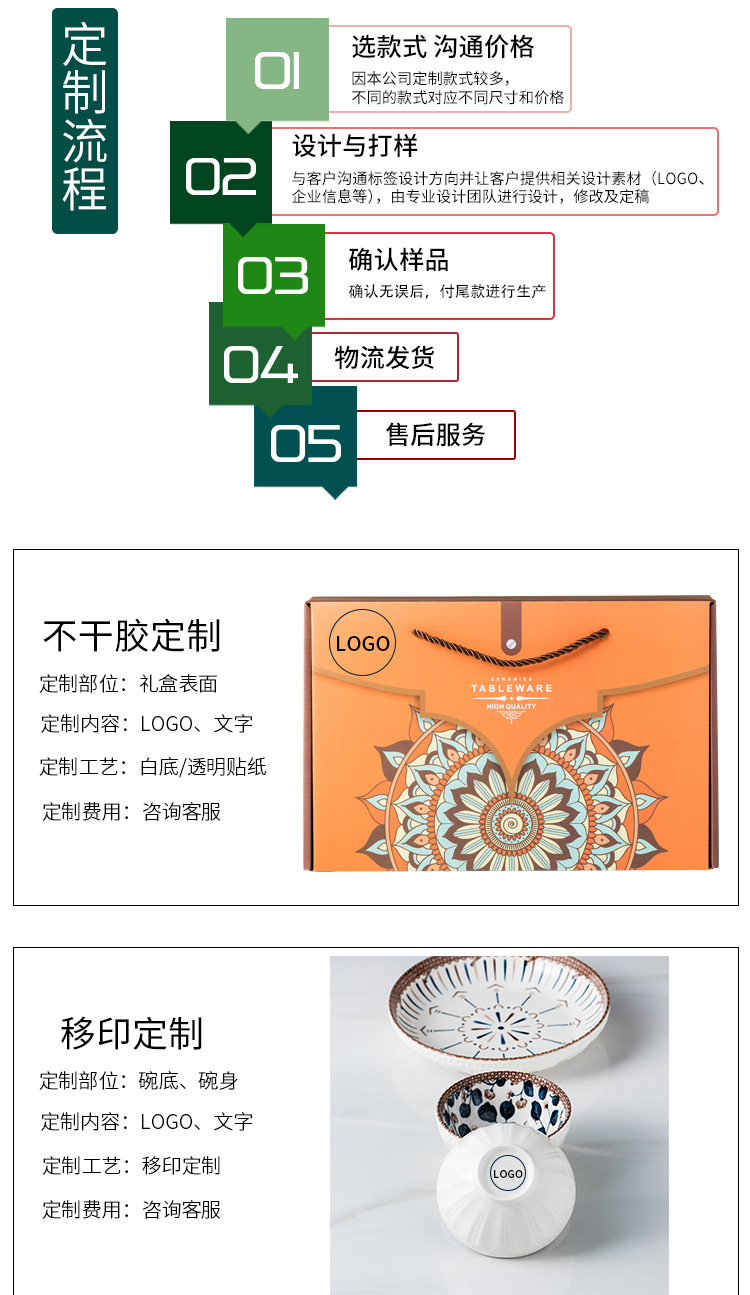The height and width of the screenshot is (1295, 750).
Task: Select the 确认样品 step box
Action: [x=440, y=276]
